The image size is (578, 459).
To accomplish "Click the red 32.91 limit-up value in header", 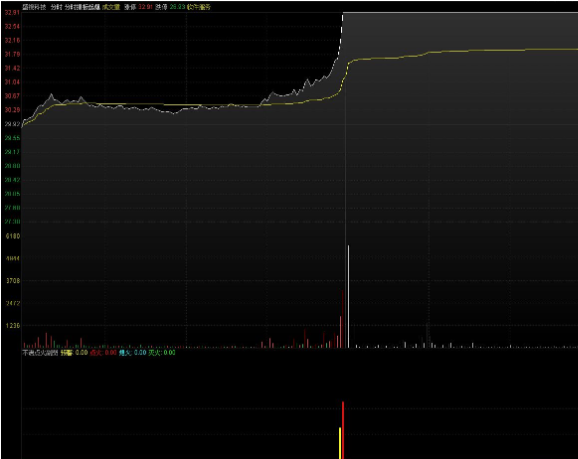I will point(145,7).
